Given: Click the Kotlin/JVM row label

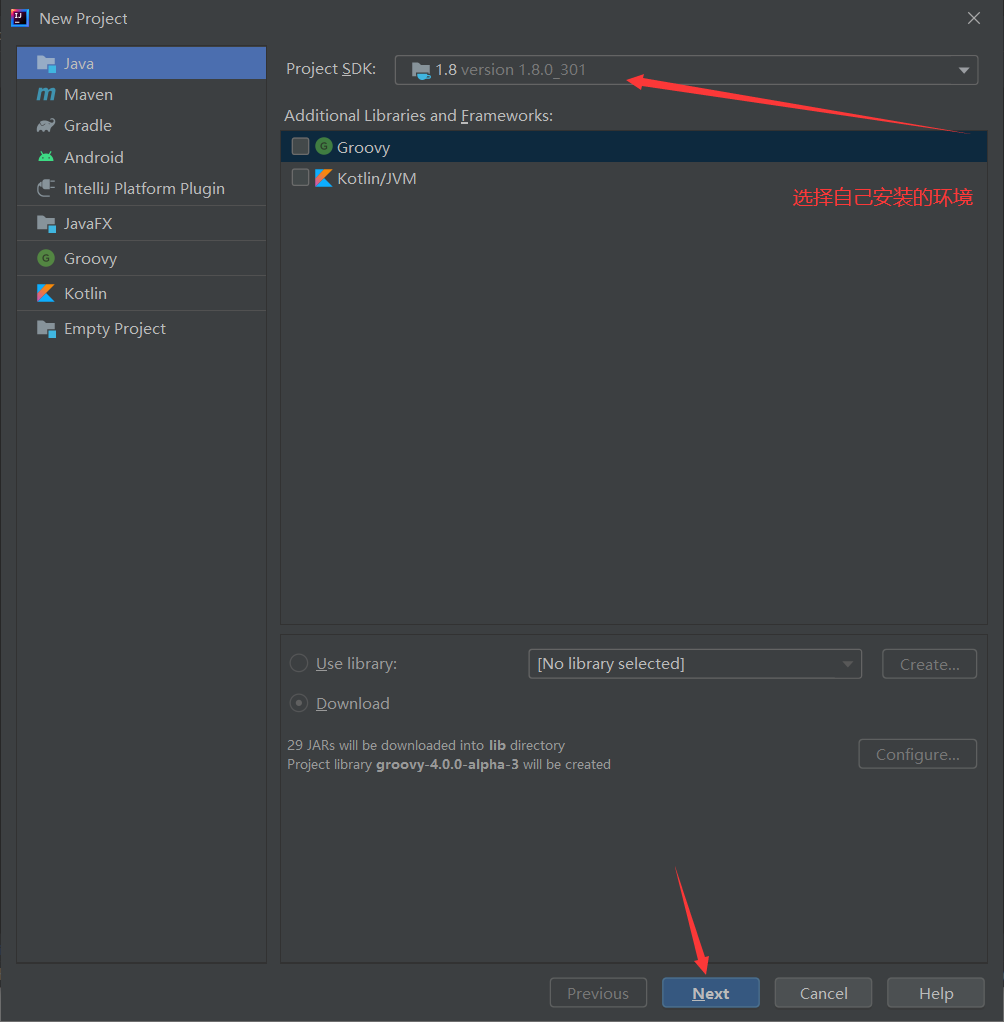Looking at the screenshot, I should click(x=376, y=178).
